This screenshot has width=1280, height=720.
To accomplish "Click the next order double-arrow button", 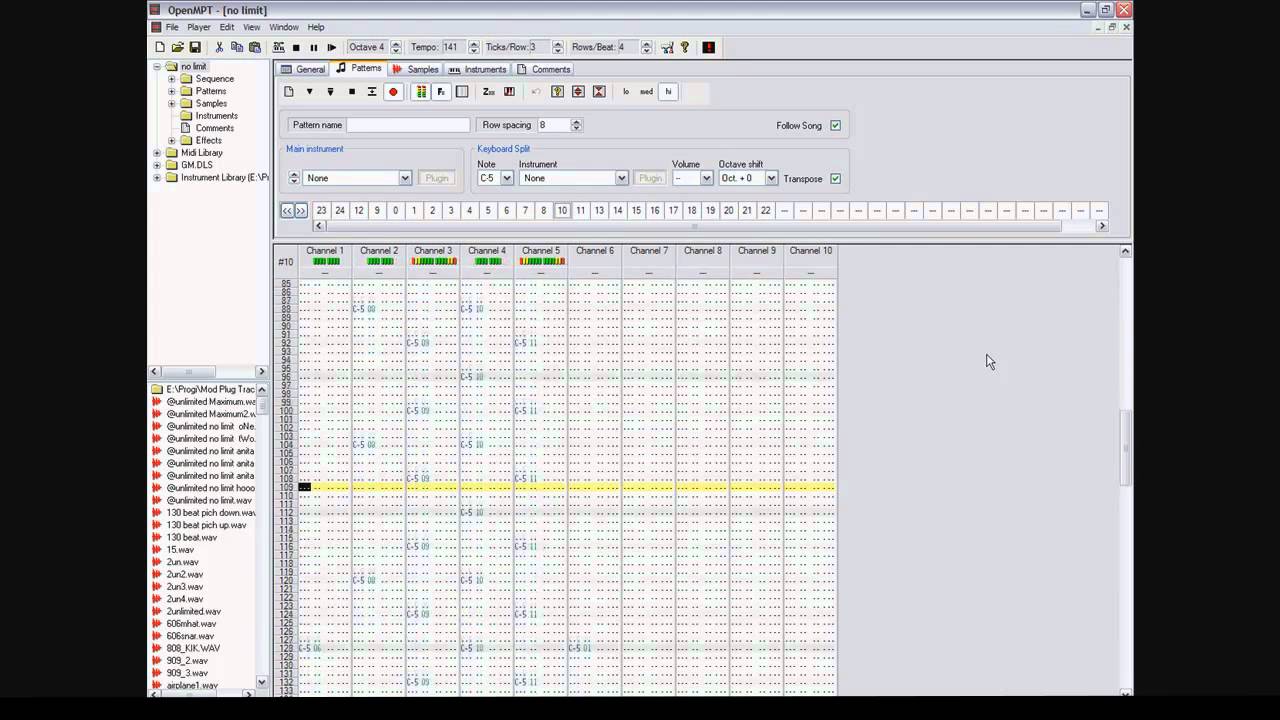I will point(300,210).
